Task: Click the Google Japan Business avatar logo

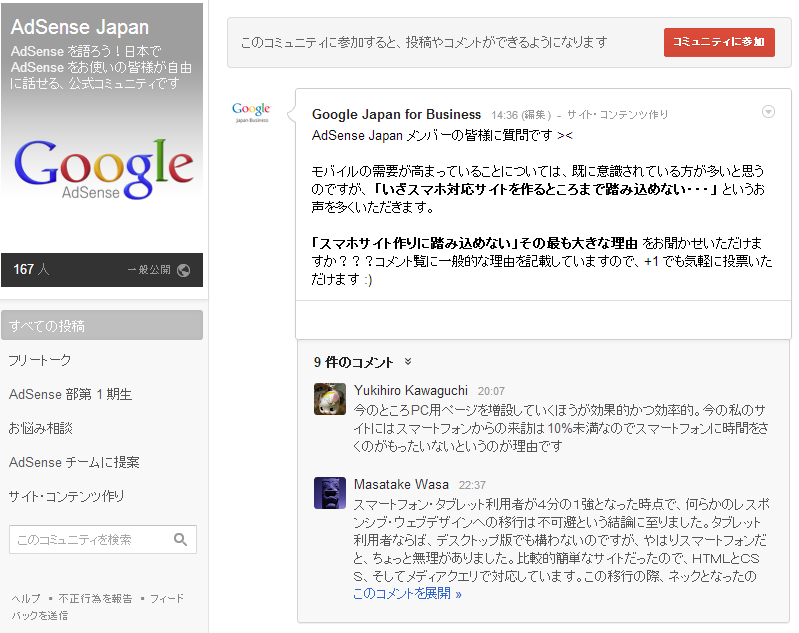Action: tap(252, 113)
